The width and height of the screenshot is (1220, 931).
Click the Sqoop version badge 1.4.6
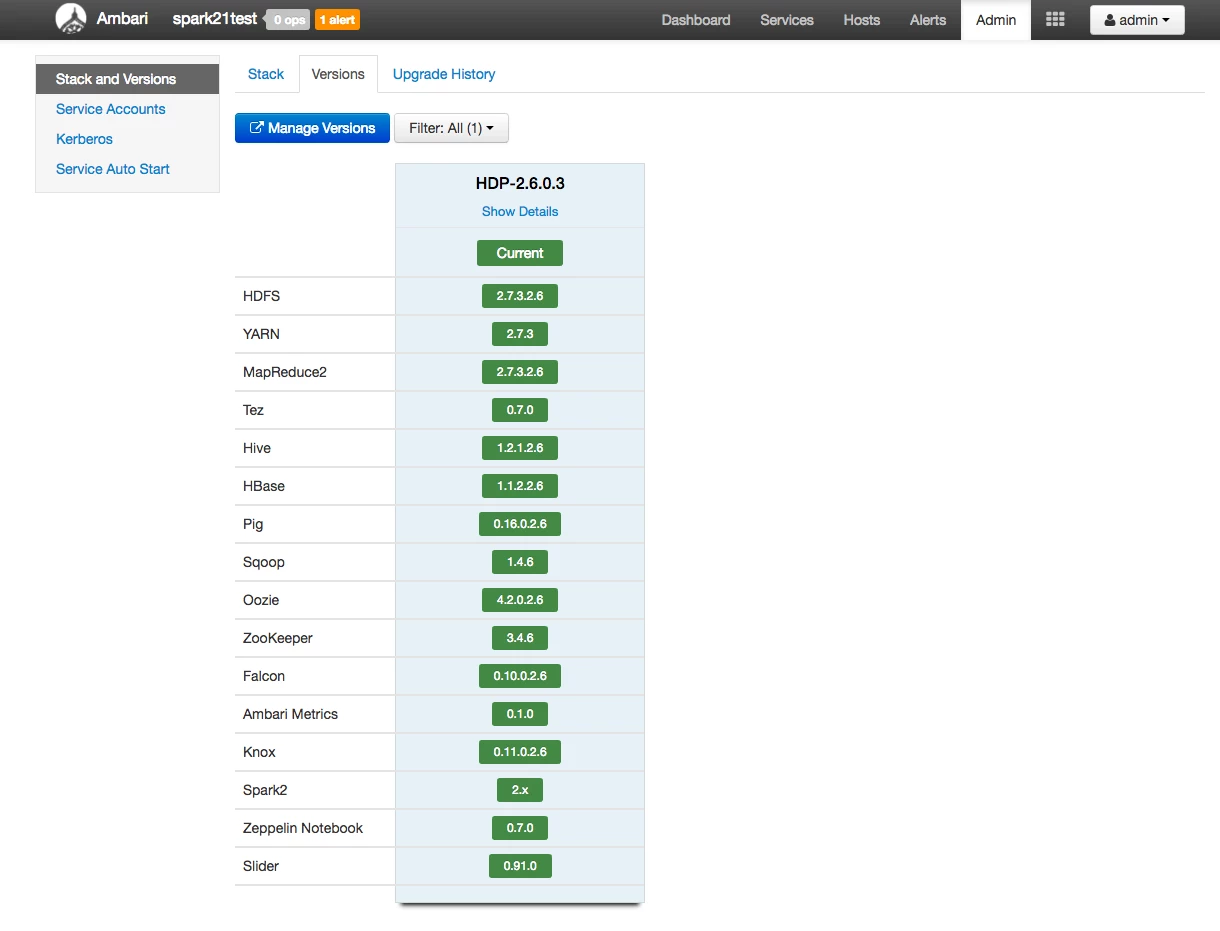tap(520, 562)
